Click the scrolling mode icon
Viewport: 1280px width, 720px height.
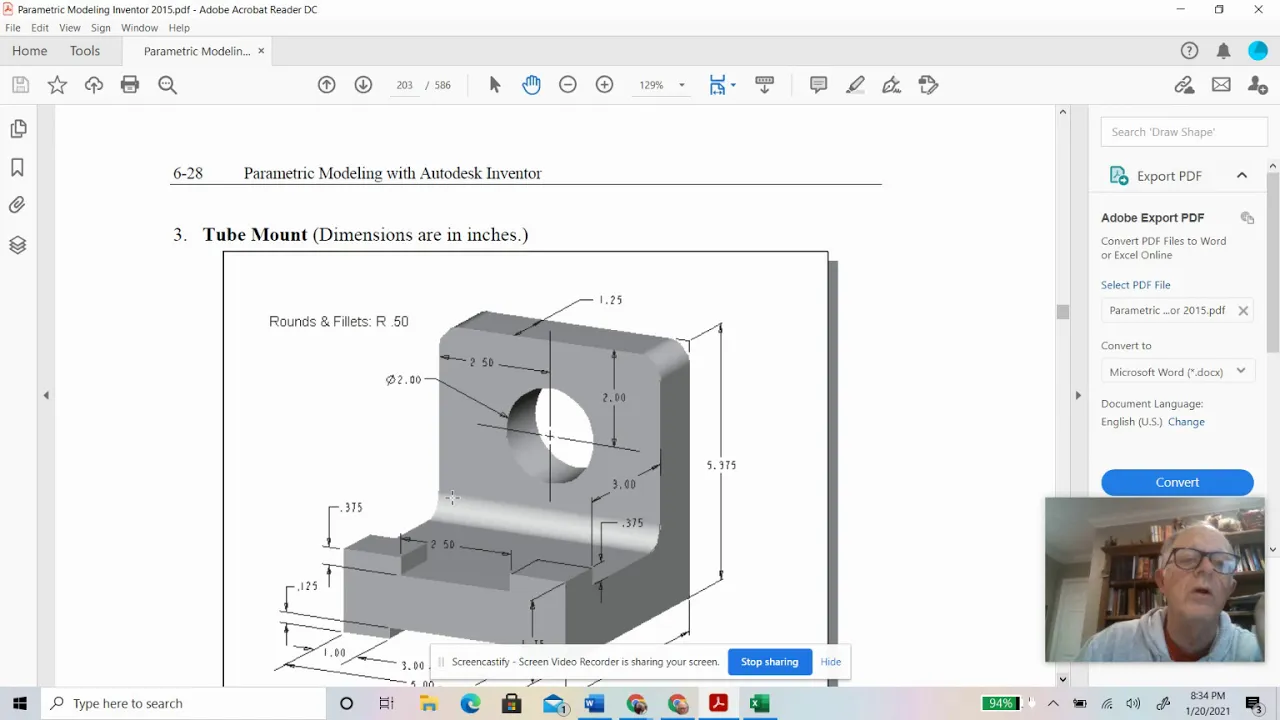click(765, 85)
